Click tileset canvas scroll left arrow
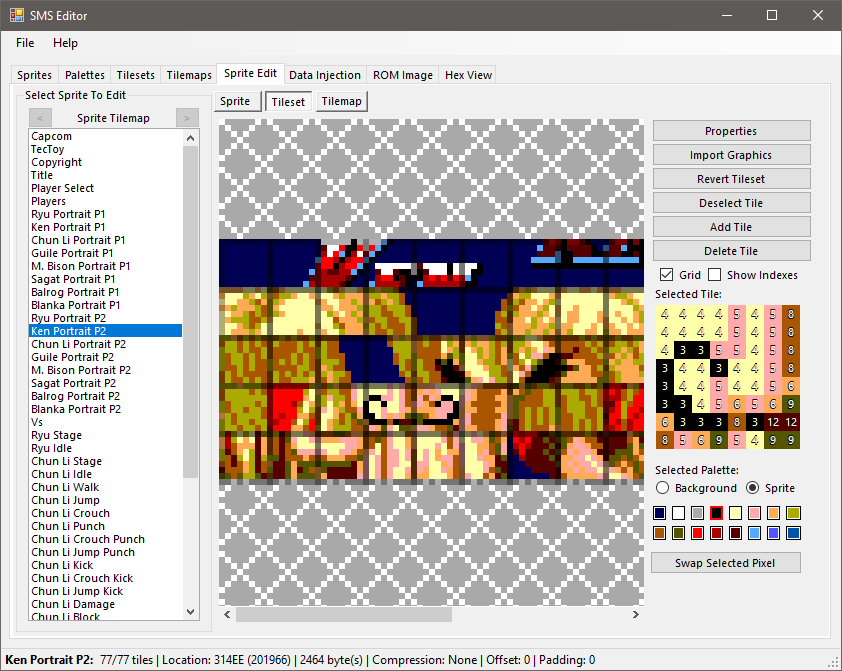The width and height of the screenshot is (842, 671). pos(227,615)
